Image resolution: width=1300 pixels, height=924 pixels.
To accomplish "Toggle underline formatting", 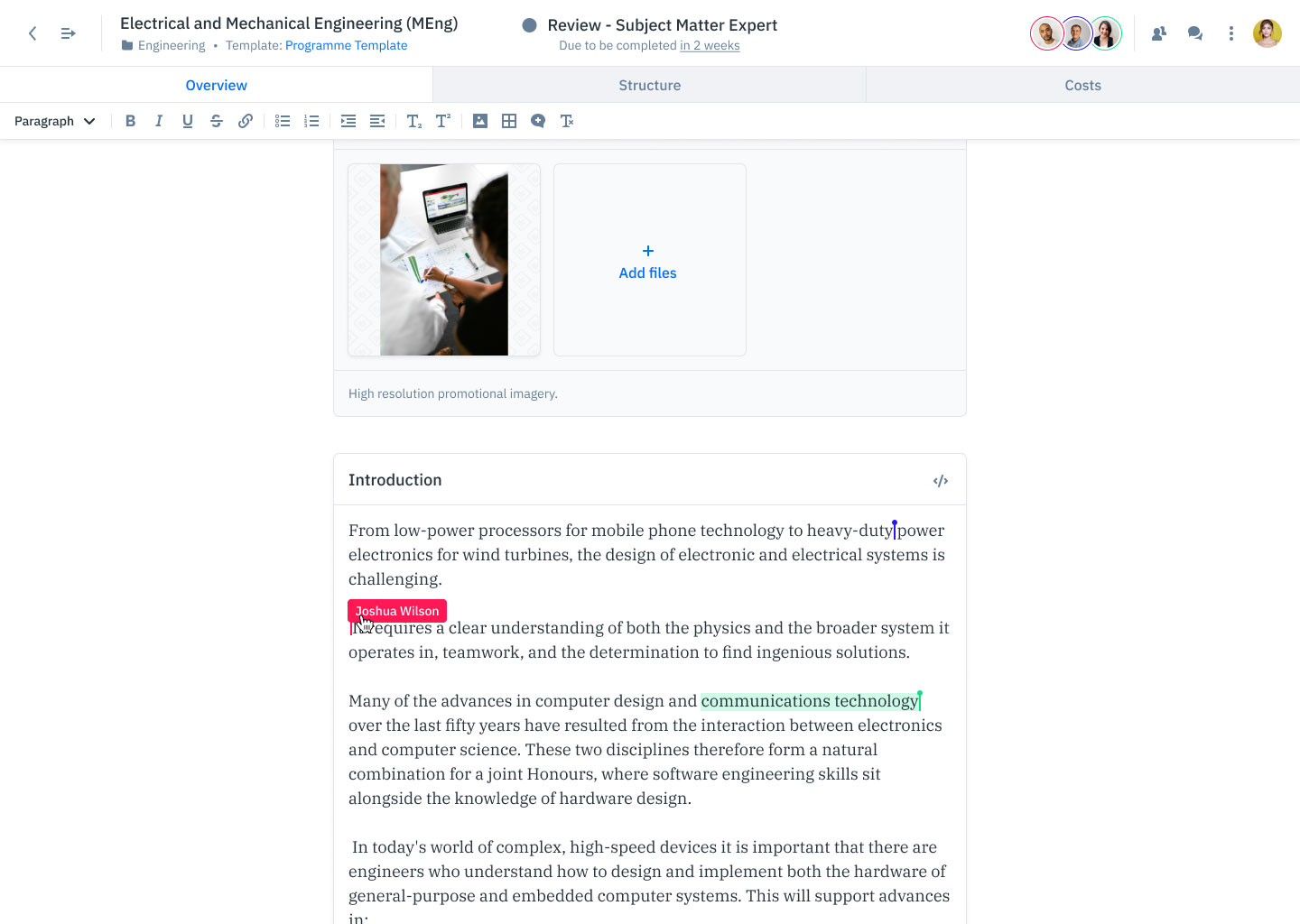I will click(x=188, y=120).
